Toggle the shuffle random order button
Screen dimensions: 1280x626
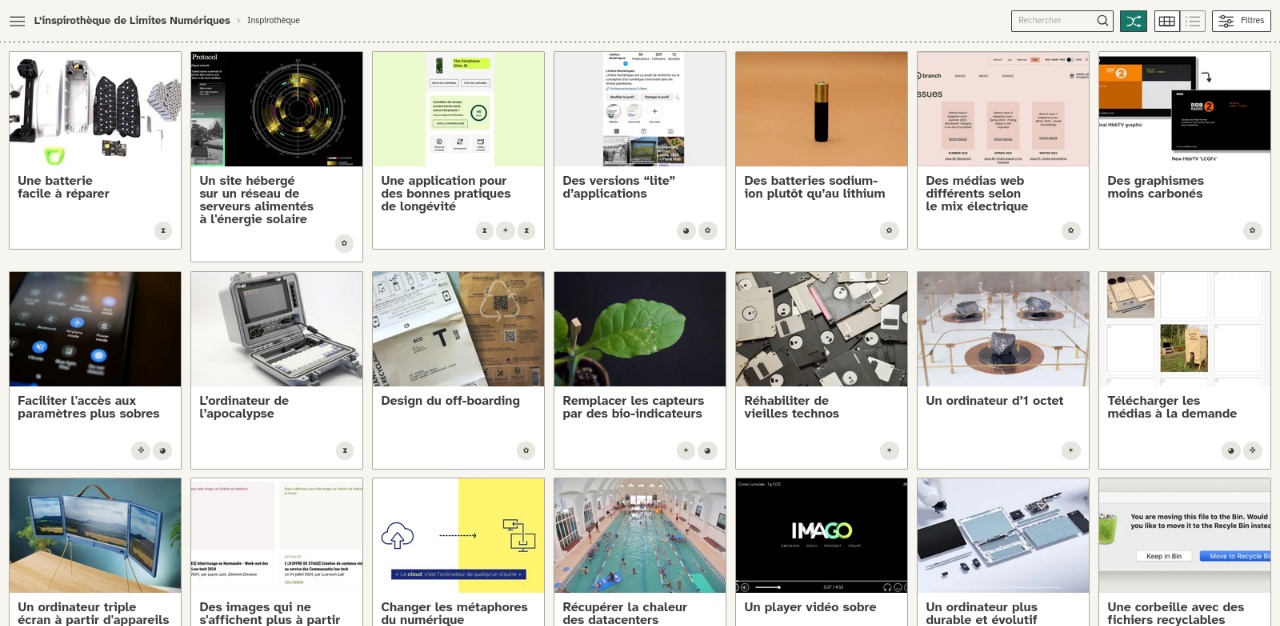pyautogui.click(x=1133, y=21)
